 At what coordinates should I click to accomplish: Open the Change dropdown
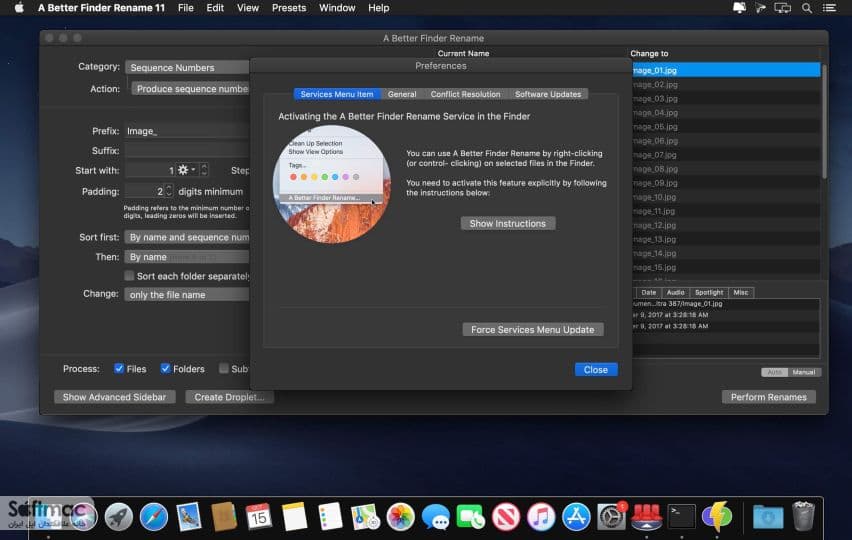pos(187,294)
